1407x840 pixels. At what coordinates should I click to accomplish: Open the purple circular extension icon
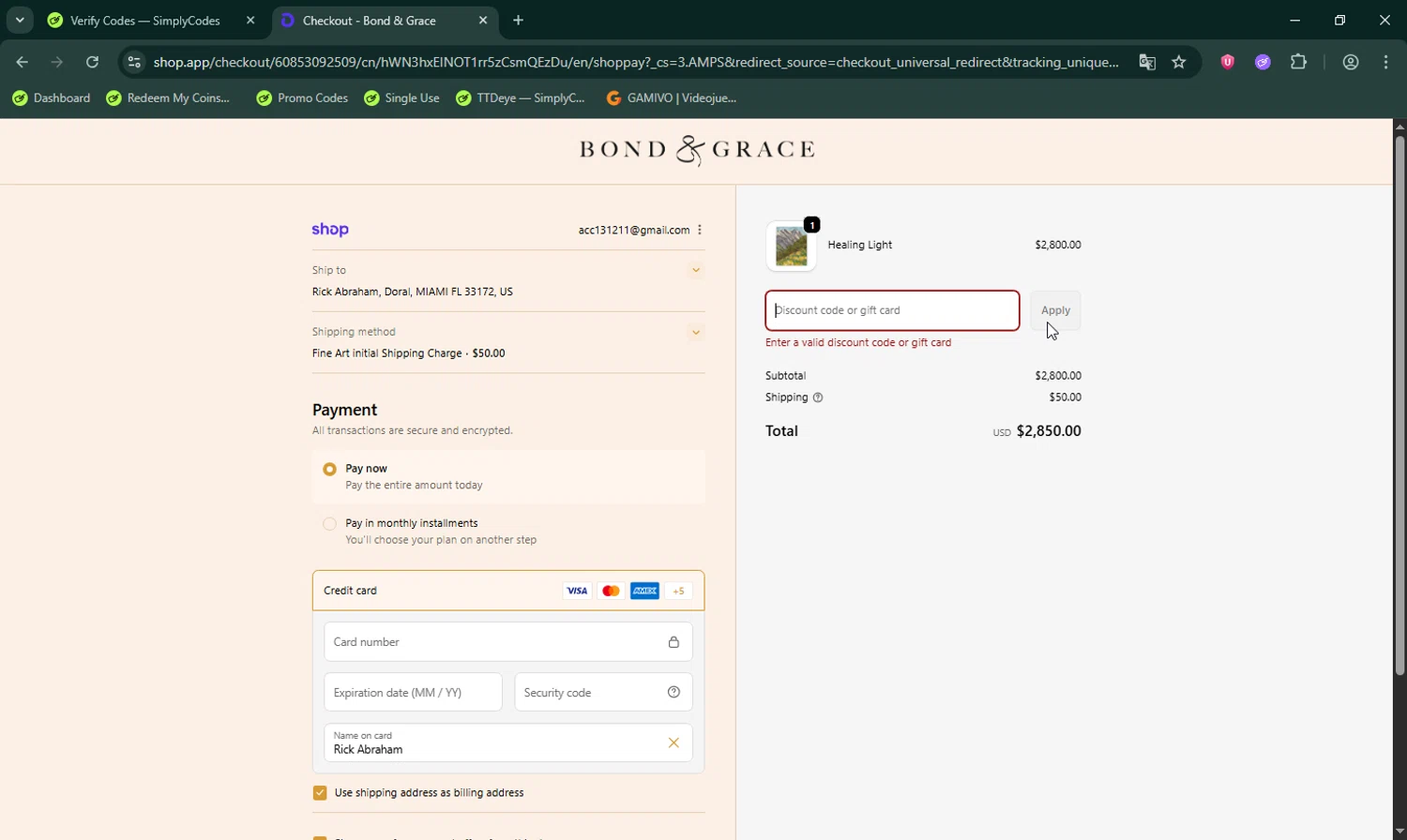pos(1263,62)
